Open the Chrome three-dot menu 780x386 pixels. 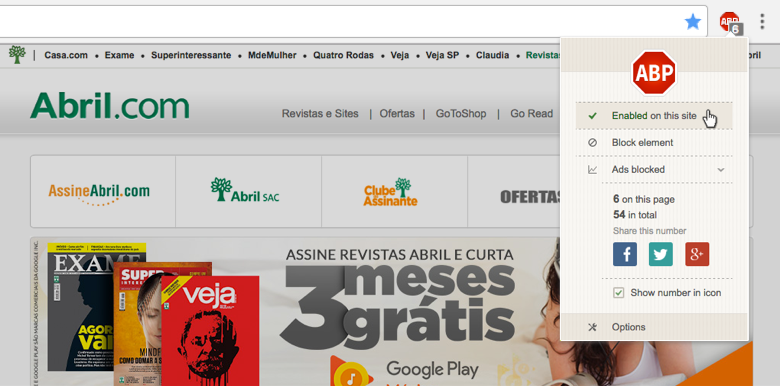point(762,21)
